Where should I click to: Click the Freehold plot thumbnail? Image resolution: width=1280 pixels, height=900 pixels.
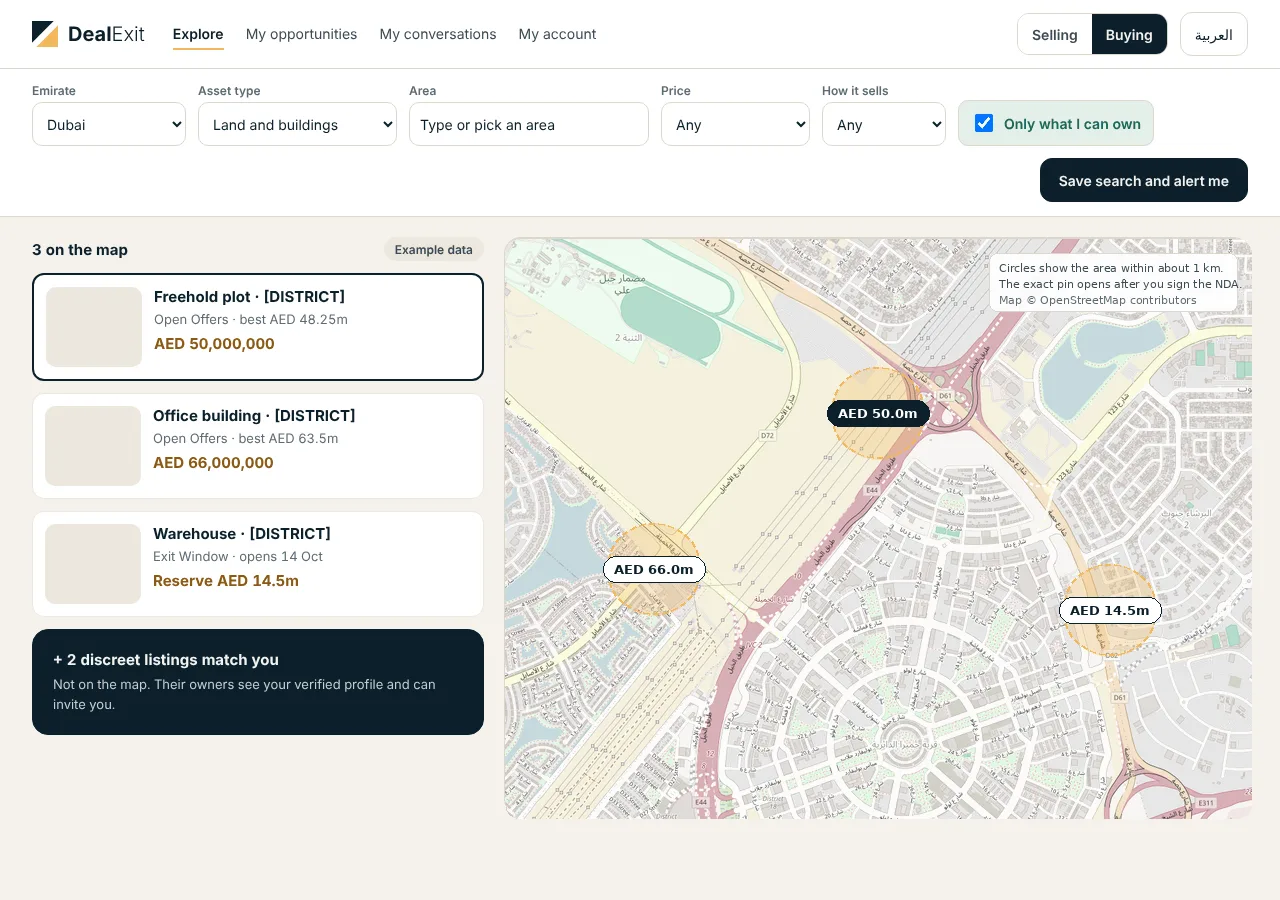coord(94,327)
